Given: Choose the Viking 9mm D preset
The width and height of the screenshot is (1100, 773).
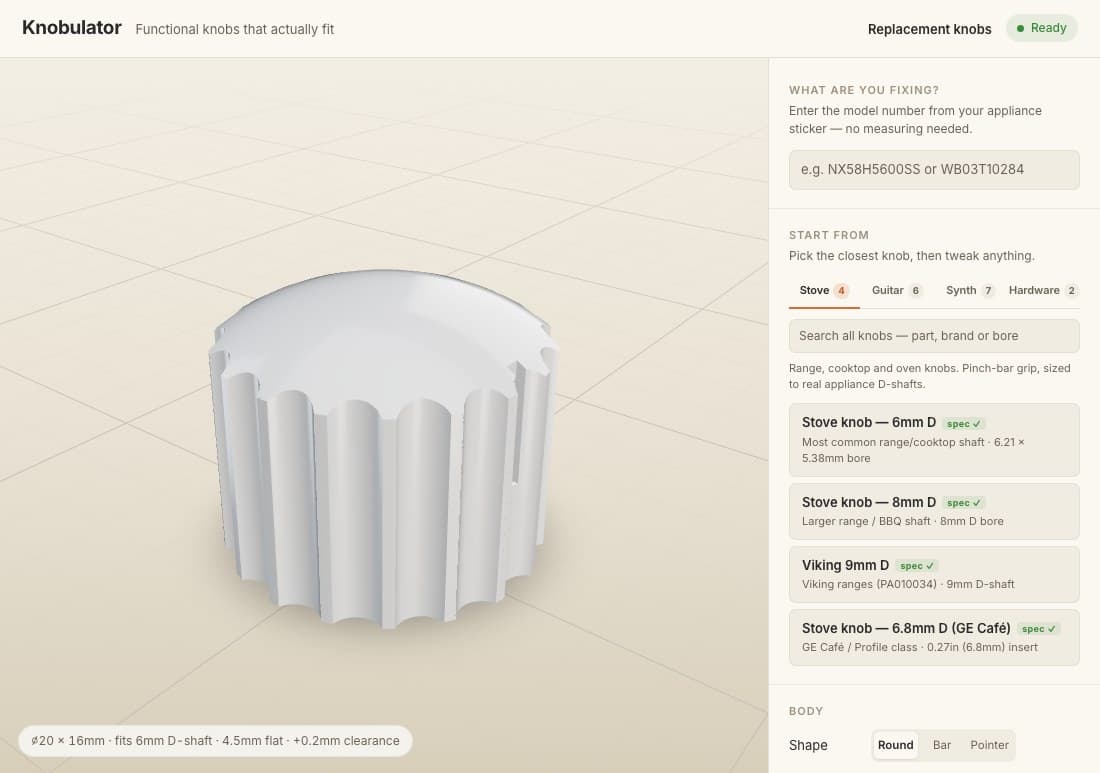Looking at the screenshot, I should 934,574.
